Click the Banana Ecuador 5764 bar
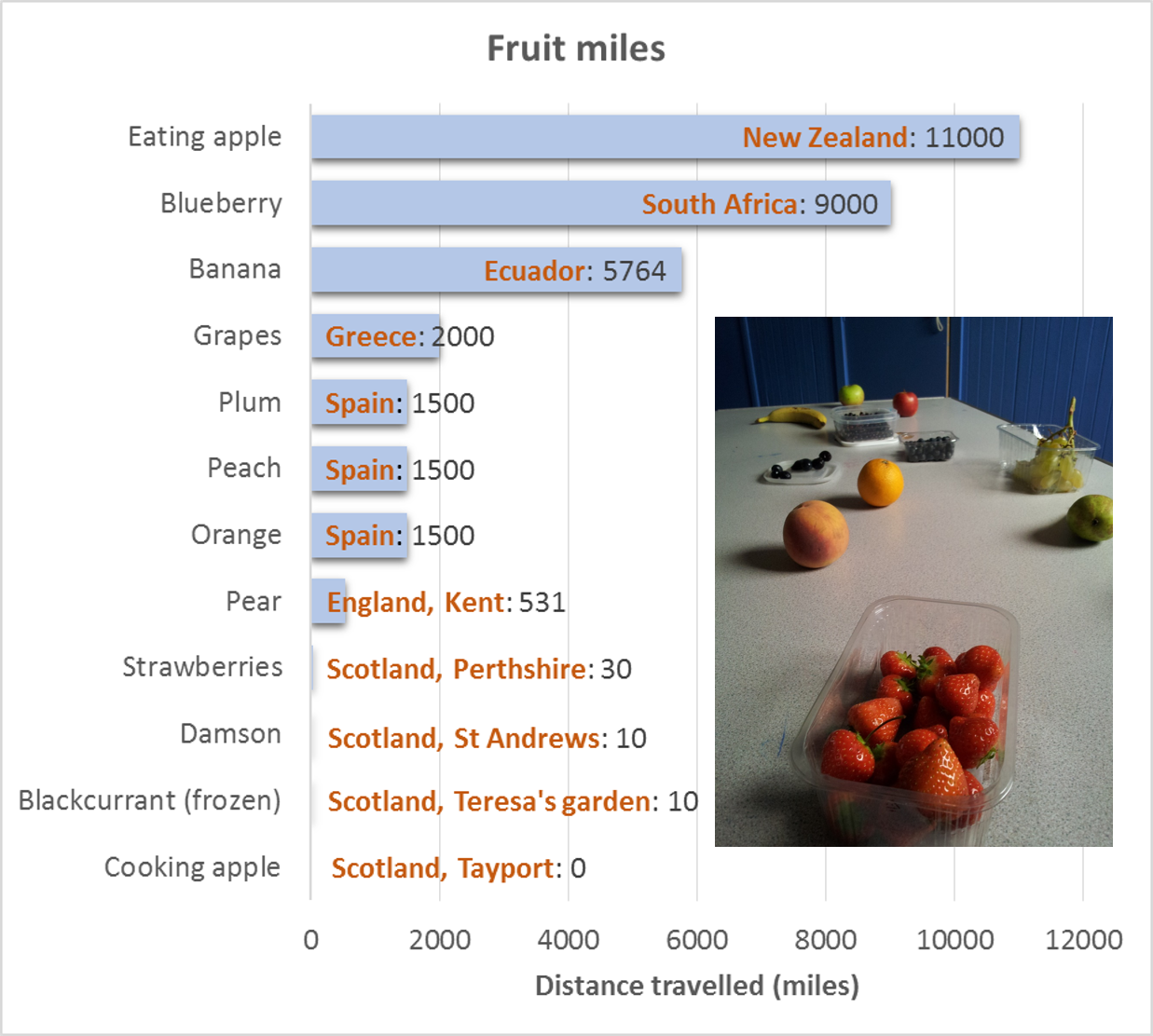The image size is (1153, 1036). (497, 270)
